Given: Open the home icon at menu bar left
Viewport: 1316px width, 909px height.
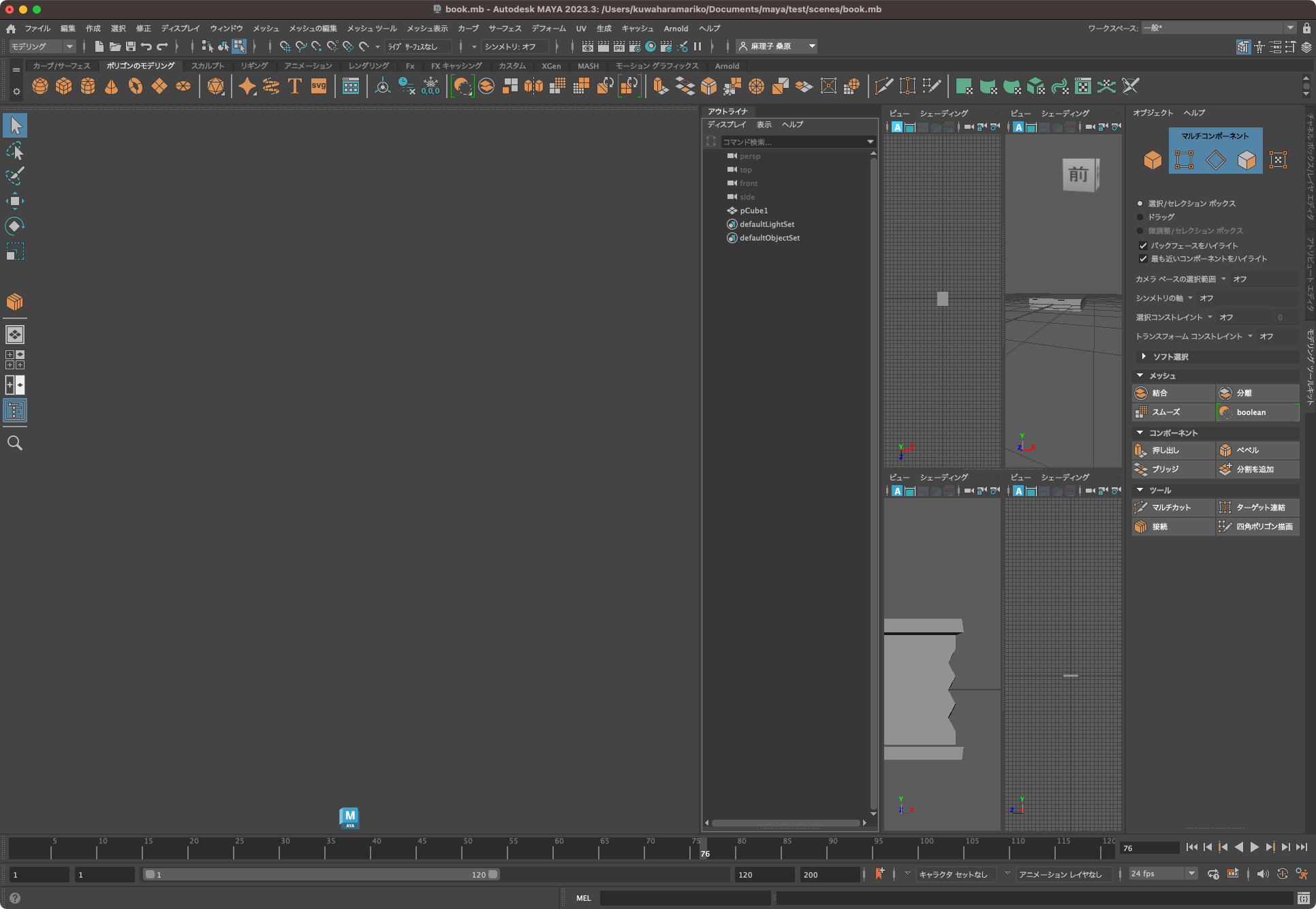Looking at the screenshot, I should tap(11, 29).
